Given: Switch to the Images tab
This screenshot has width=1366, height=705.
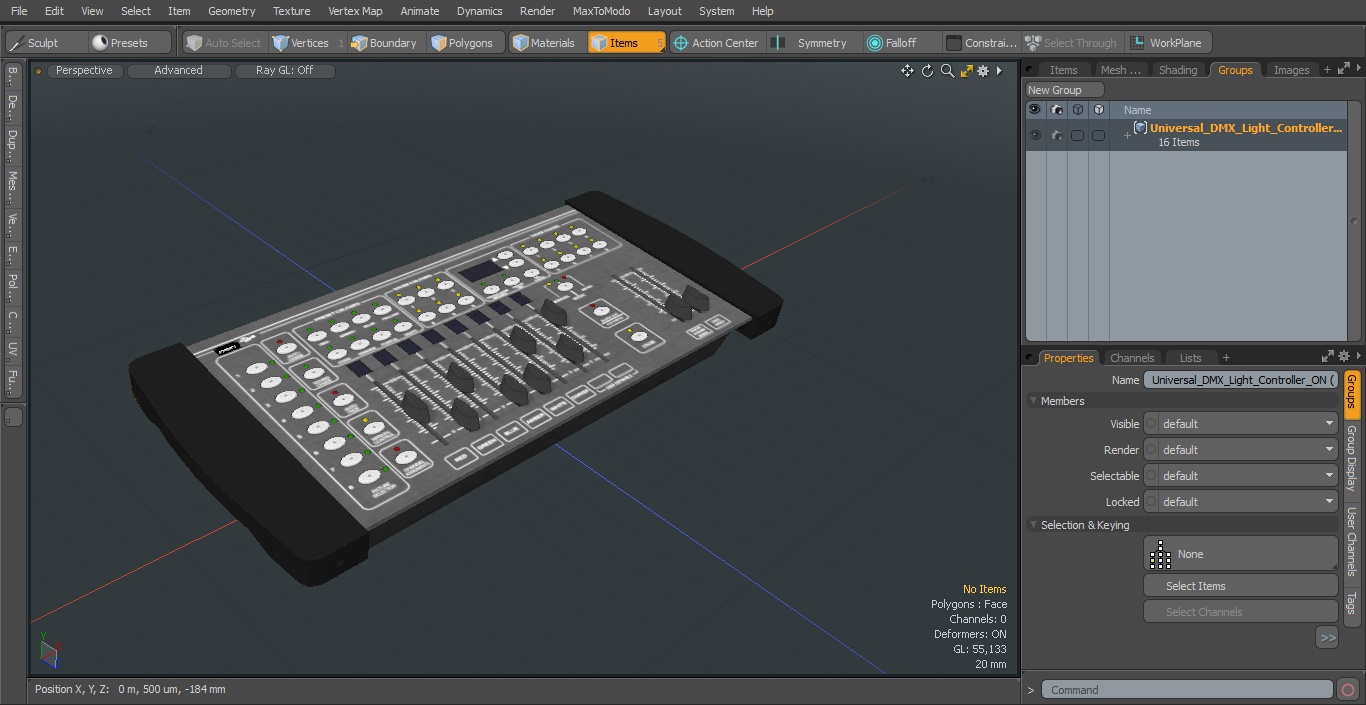Looking at the screenshot, I should point(1290,70).
